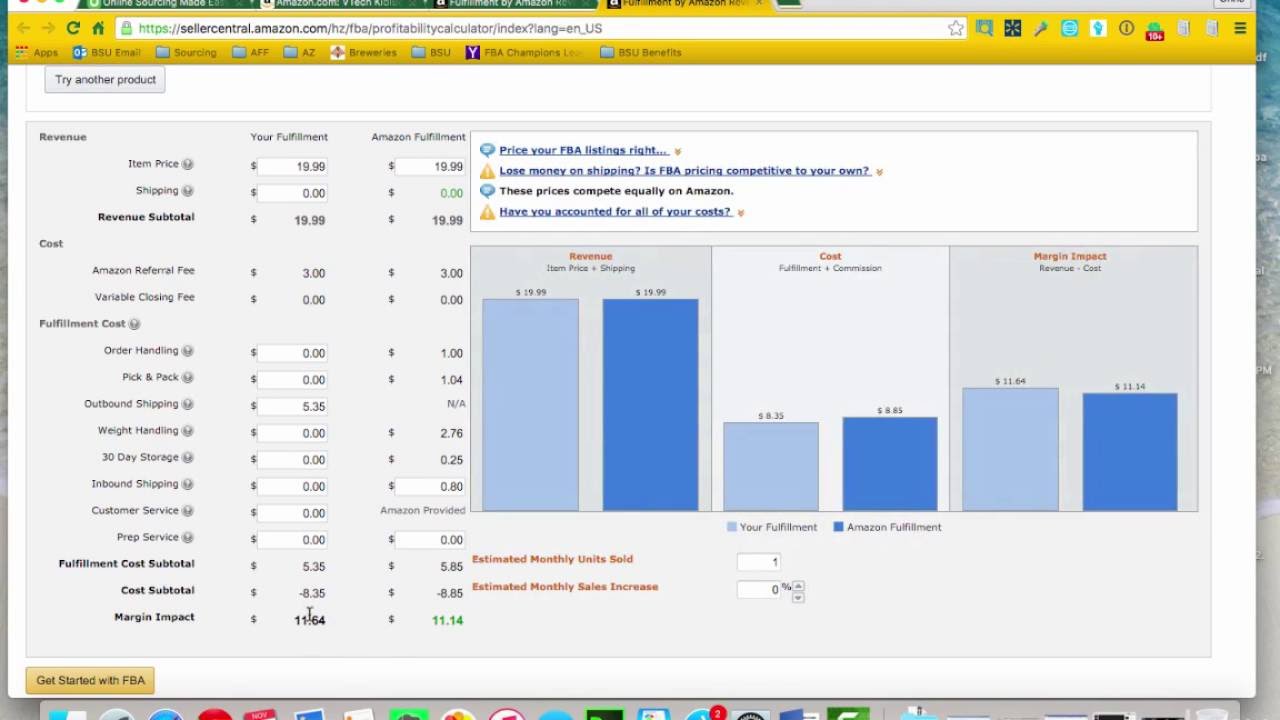Click the Your Fulfillment Weight Handling field
Screen dimensions: 1280x720
[292, 433]
